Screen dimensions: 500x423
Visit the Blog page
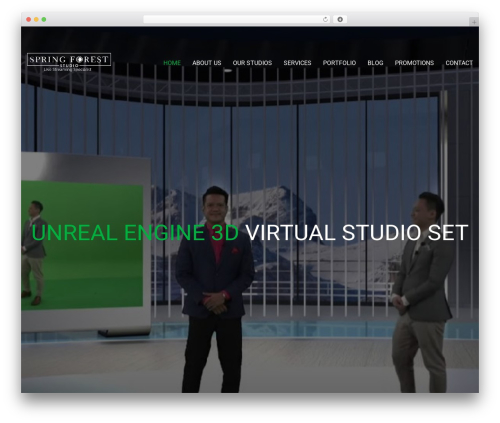pyautogui.click(x=375, y=63)
